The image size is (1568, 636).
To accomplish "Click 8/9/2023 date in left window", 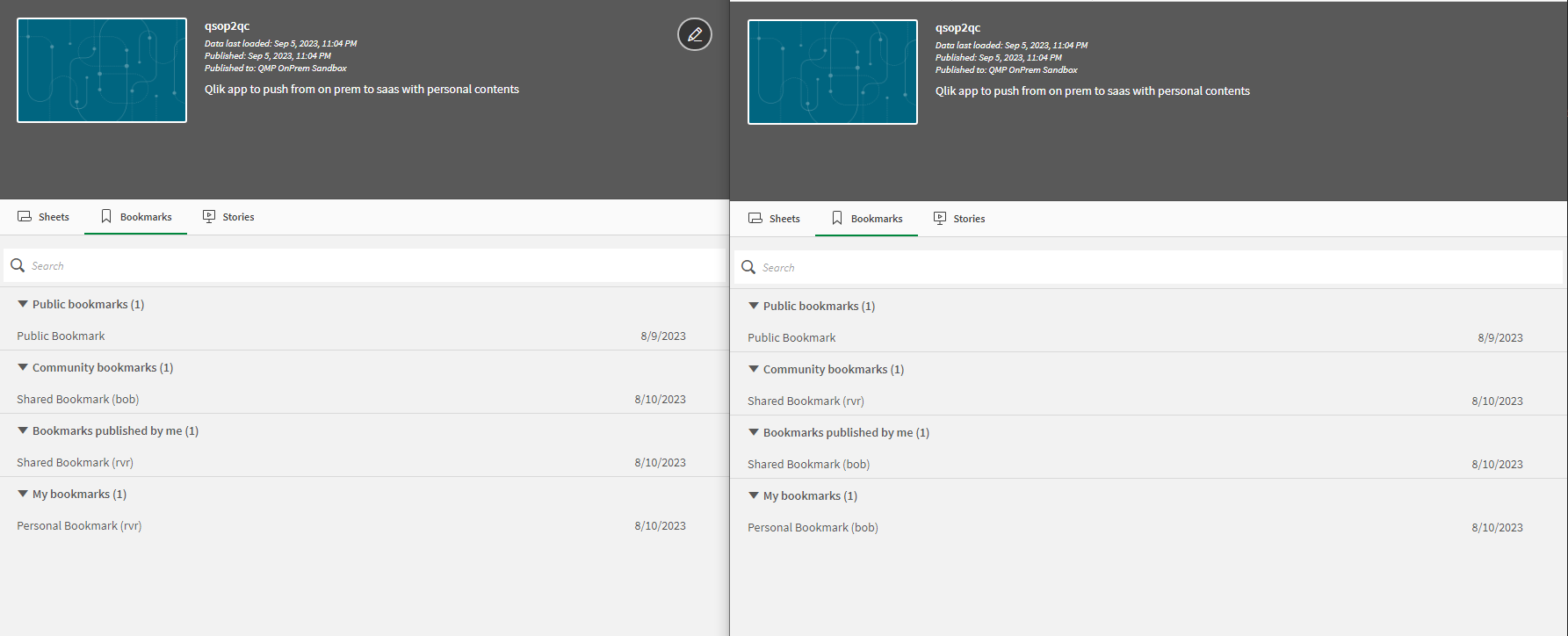I will tap(663, 336).
